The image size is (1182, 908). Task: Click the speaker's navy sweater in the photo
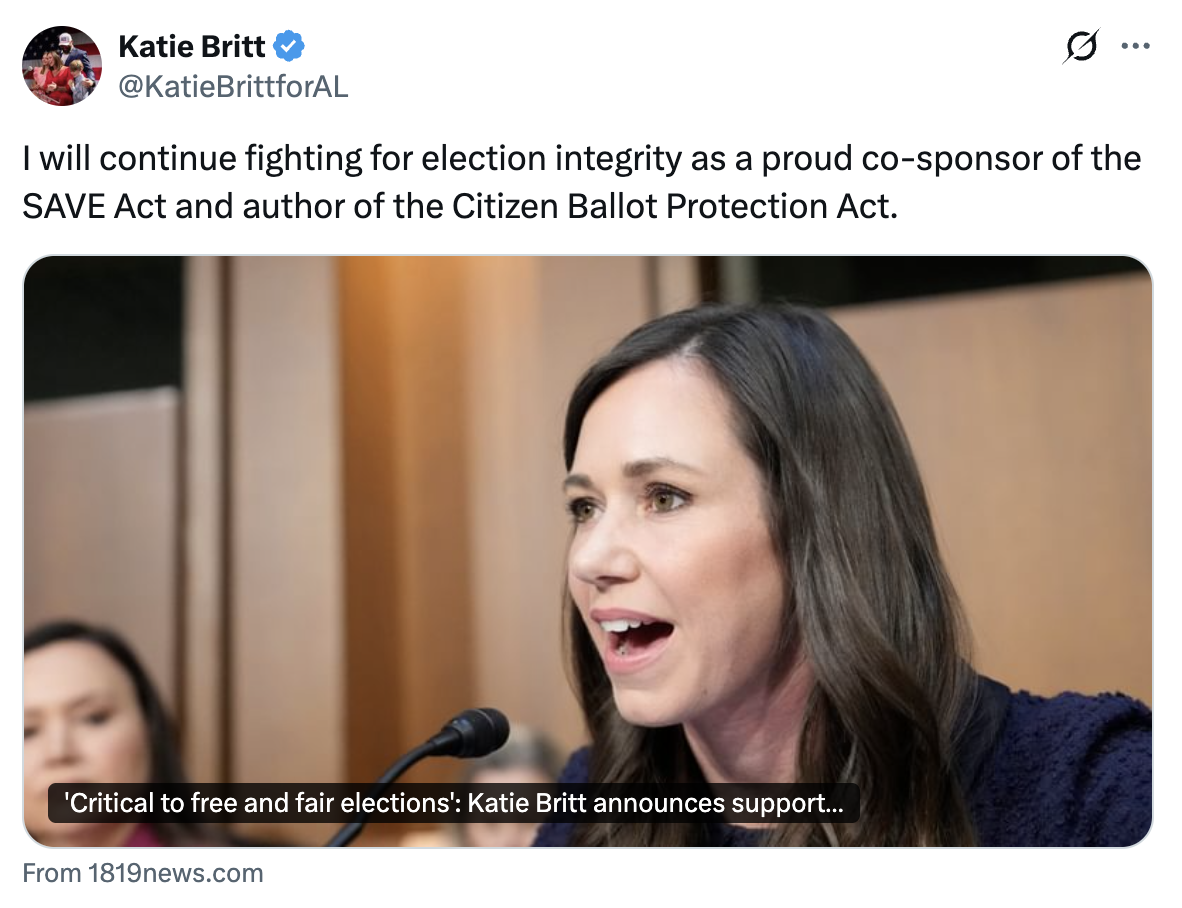1060,770
